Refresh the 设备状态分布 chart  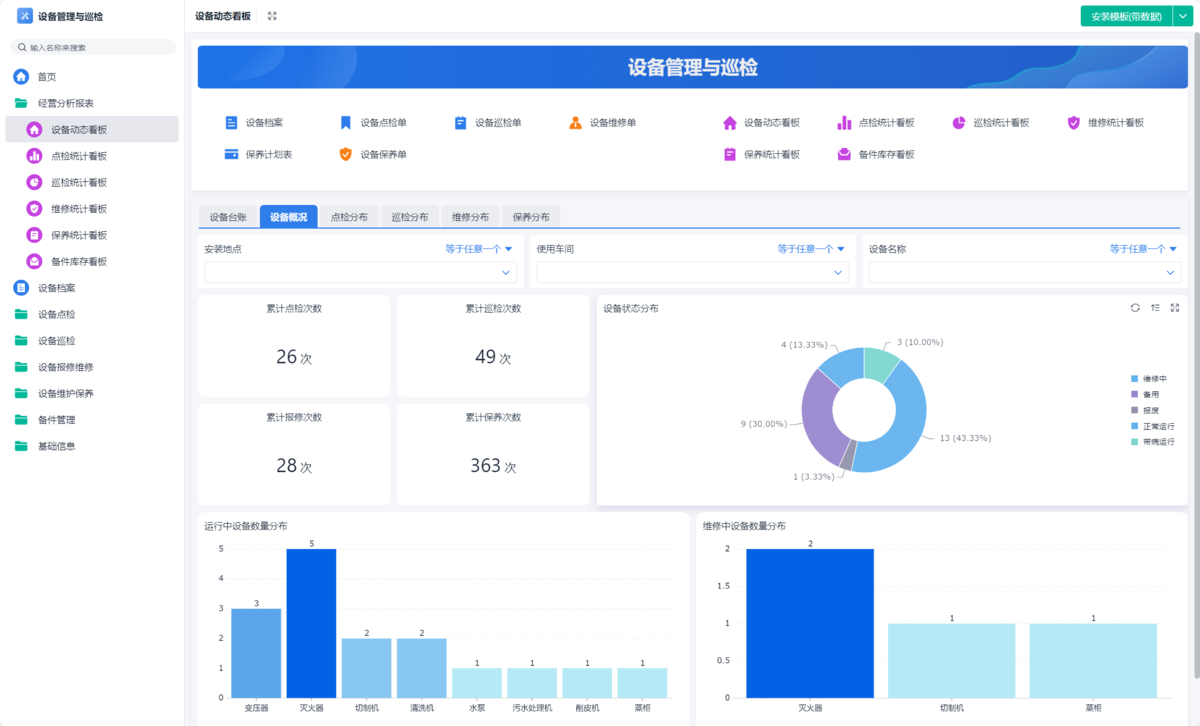(1135, 308)
